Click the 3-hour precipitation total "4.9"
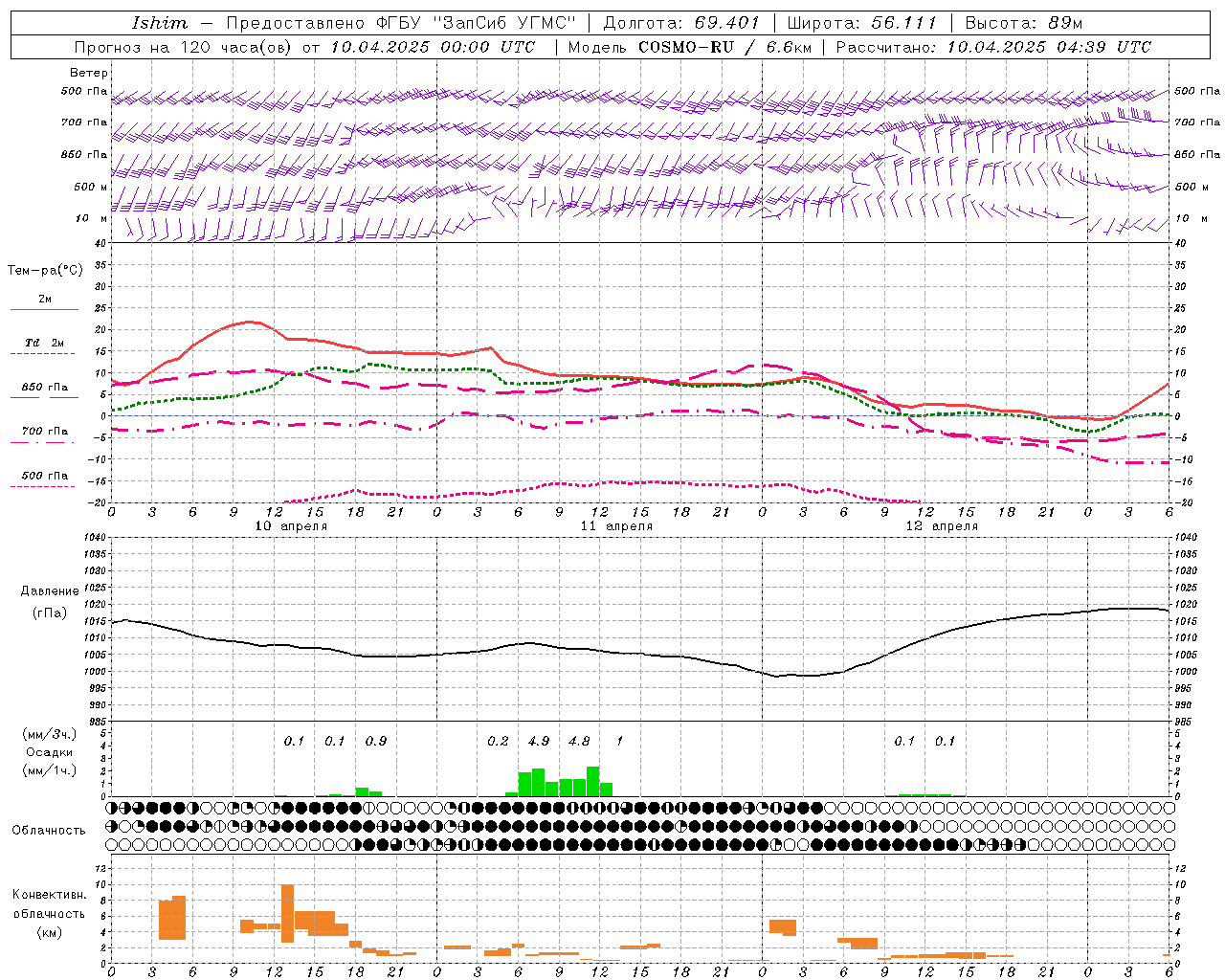This screenshot has height=980, width=1225. (539, 741)
